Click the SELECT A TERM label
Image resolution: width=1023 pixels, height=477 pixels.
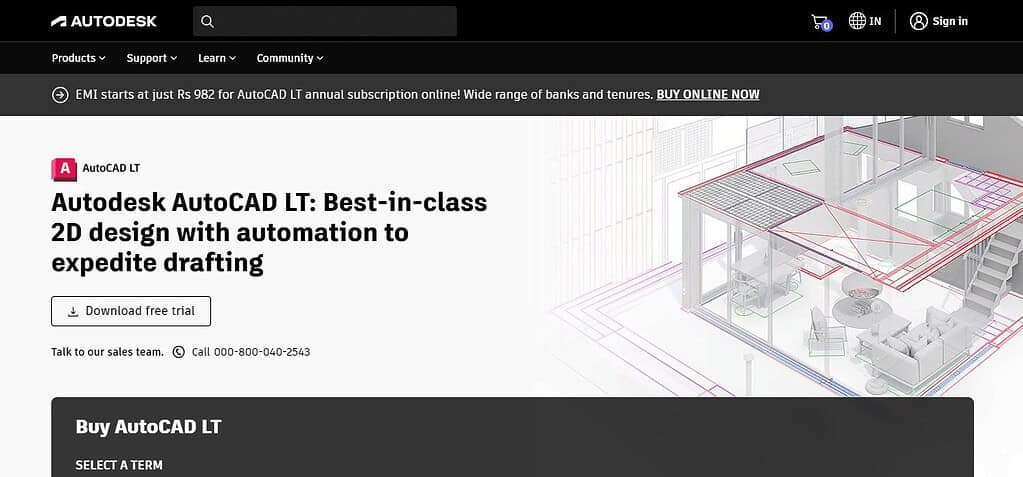(119, 465)
